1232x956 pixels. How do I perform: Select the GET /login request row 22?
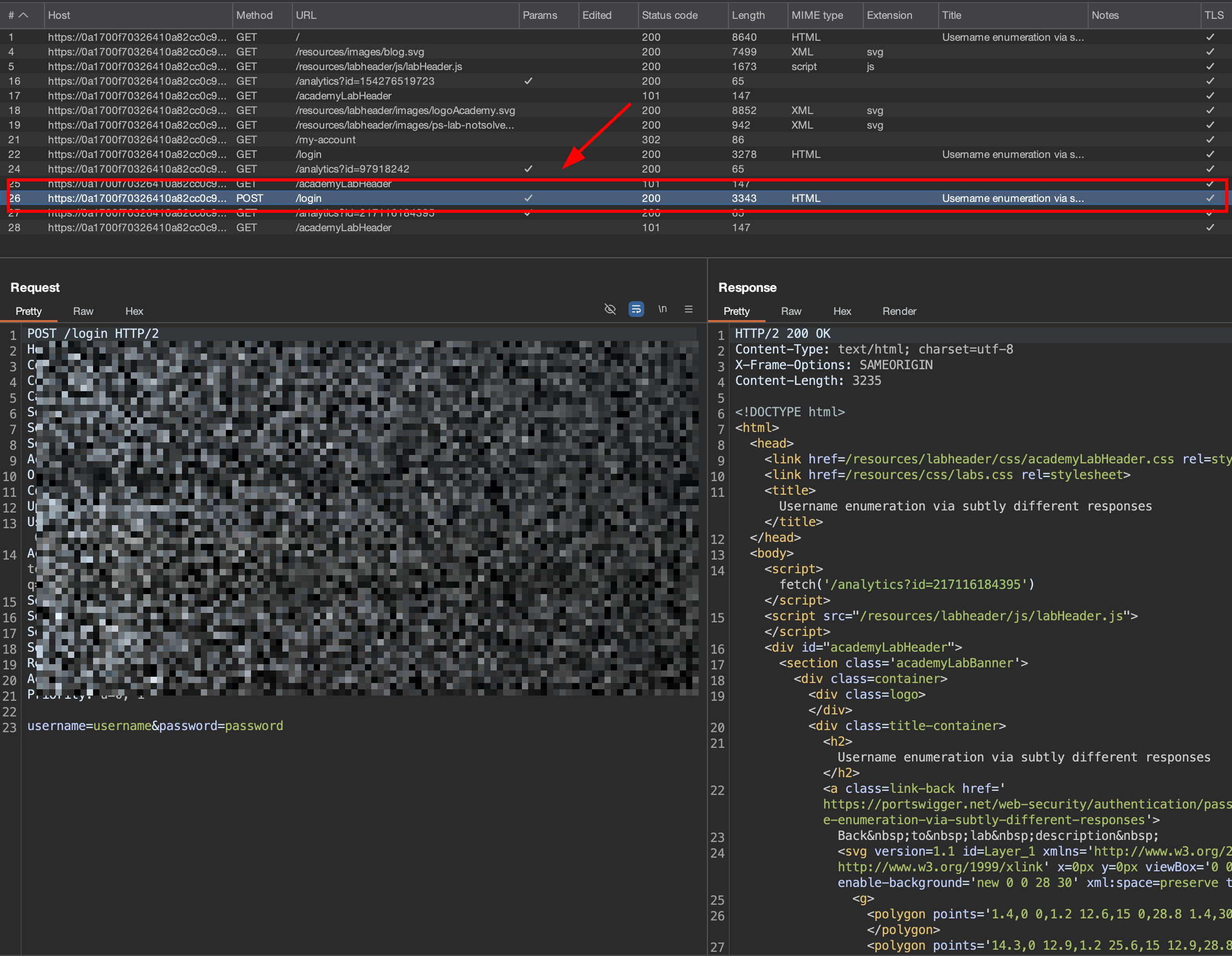[x=309, y=154]
